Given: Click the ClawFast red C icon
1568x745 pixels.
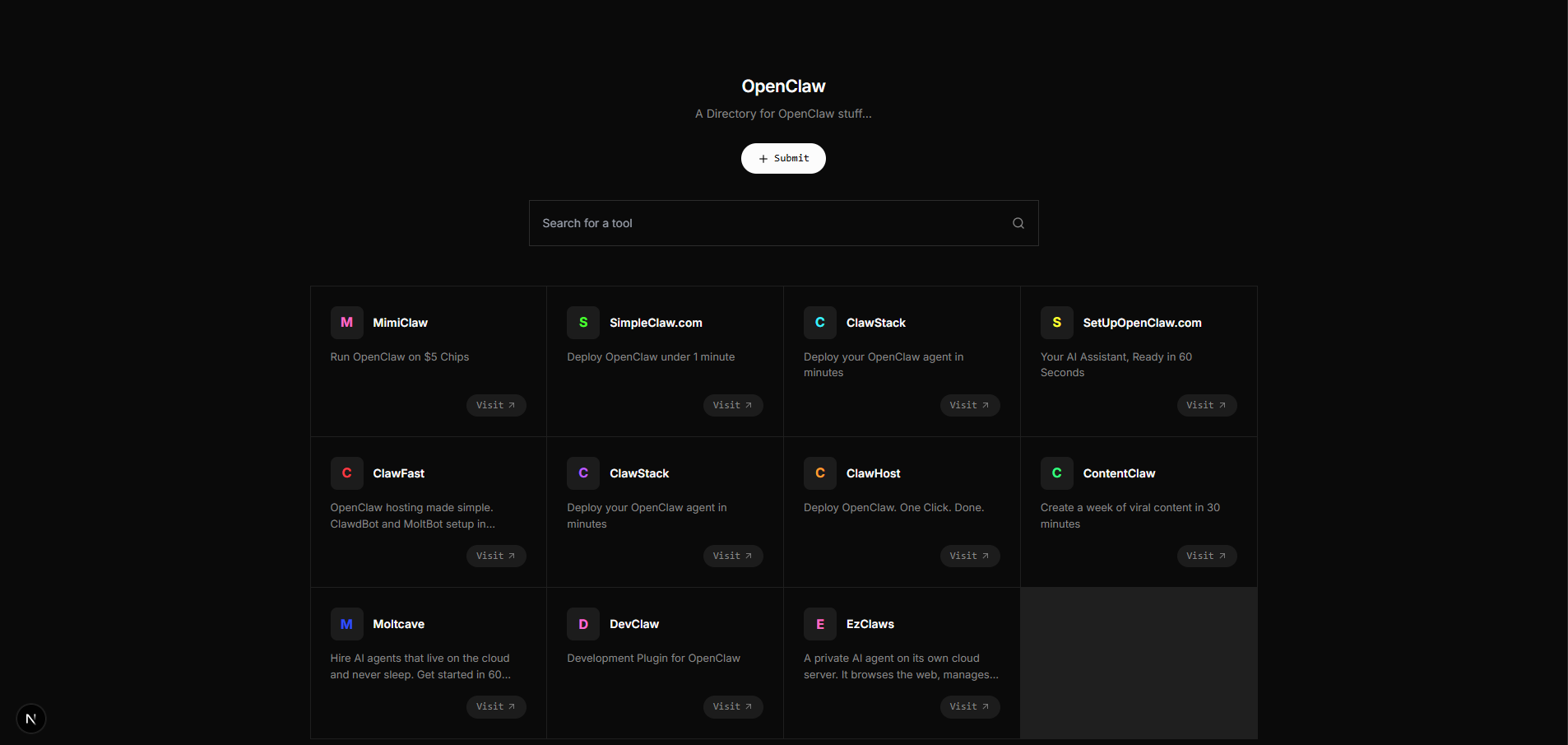Looking at the screenshot, I should pyautogui.click(x=346, y=473).
